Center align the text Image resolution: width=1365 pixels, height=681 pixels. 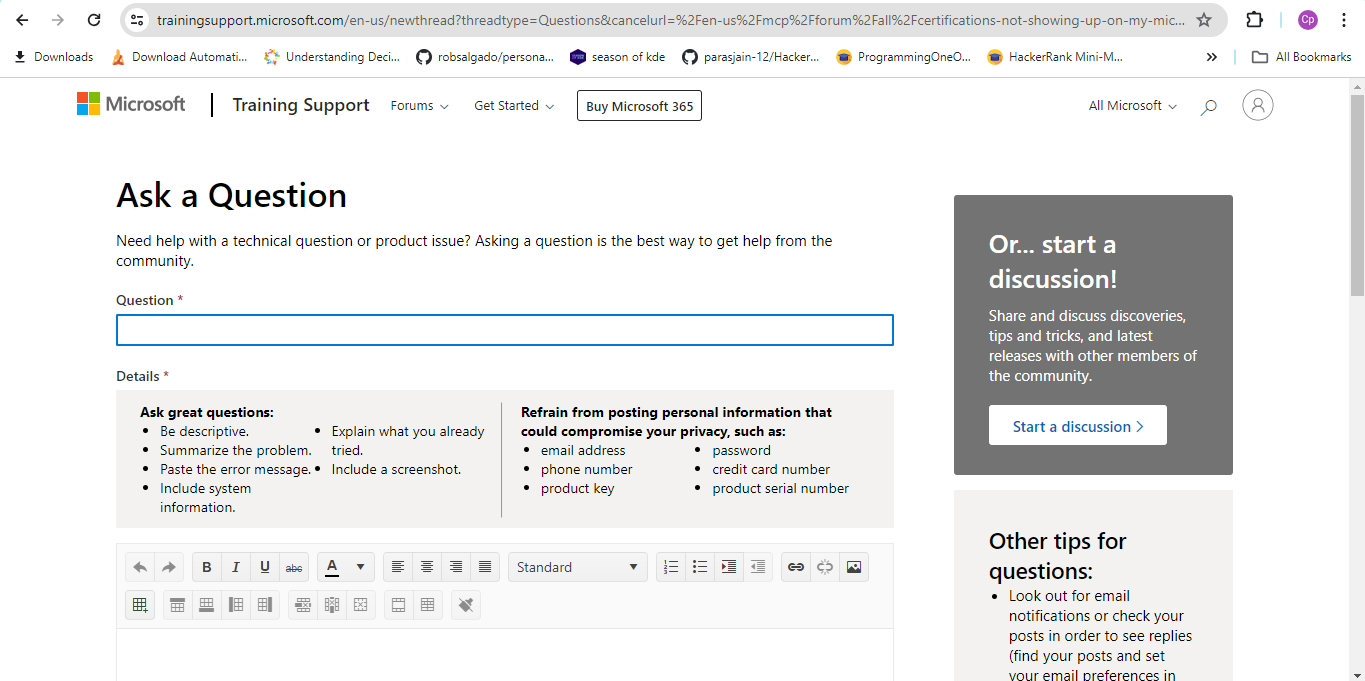[x=427, y=567]
